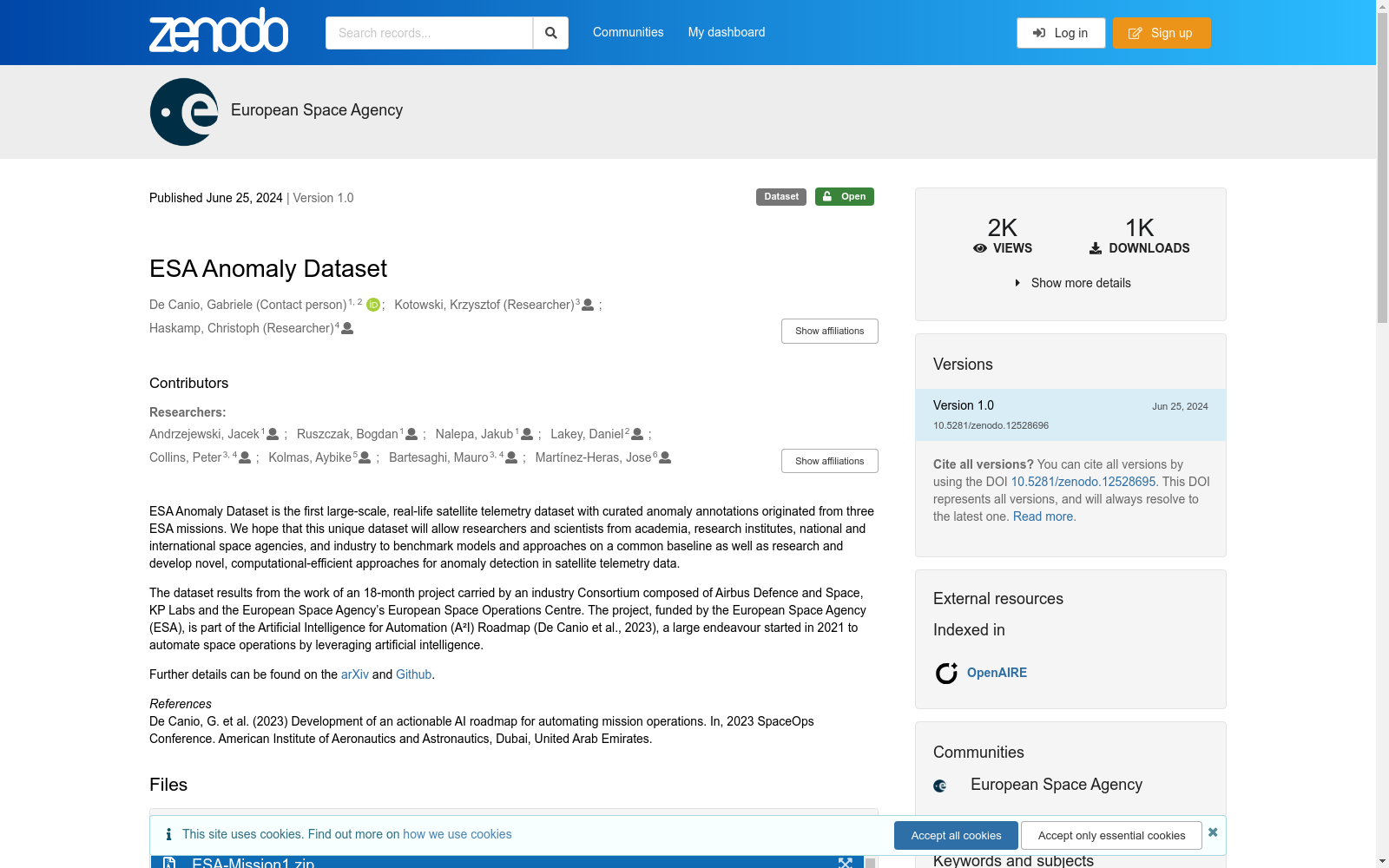Viewport: 1389px width, 868px height.
Task: Click contributor Collins, Peter
Action: pos(185,457)
